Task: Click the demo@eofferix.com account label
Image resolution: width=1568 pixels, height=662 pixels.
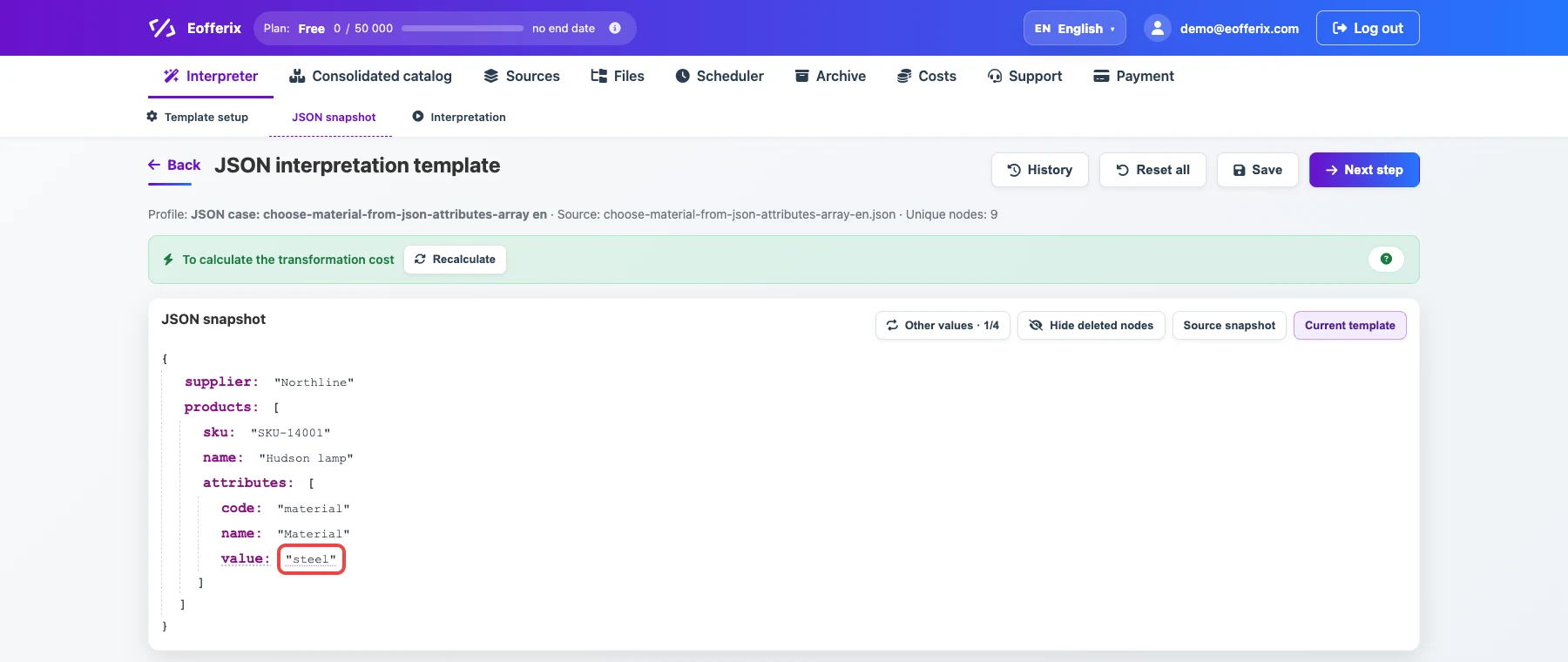Action: pos(1240,28)
